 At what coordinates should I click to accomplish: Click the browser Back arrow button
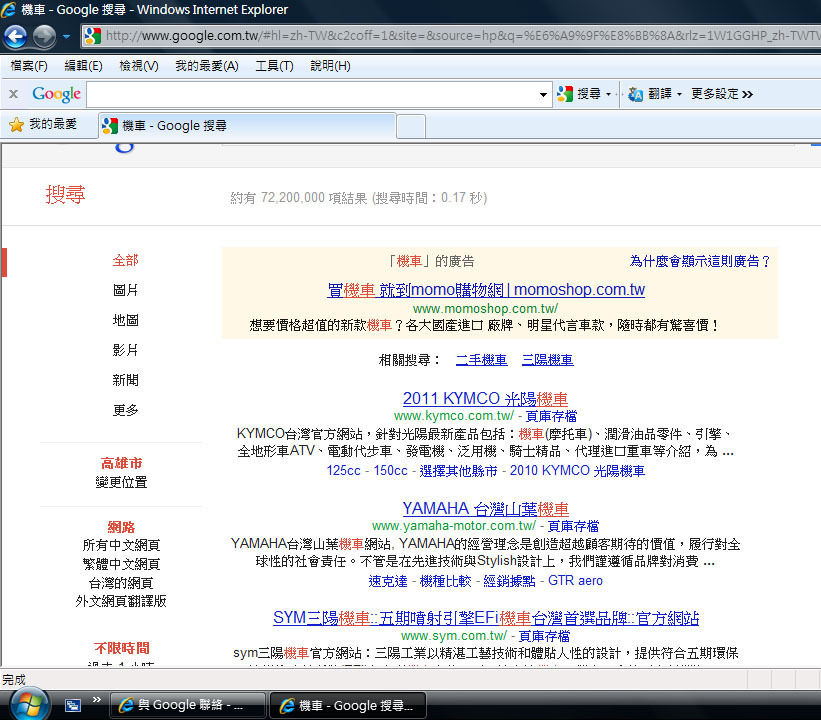point(15,36)
